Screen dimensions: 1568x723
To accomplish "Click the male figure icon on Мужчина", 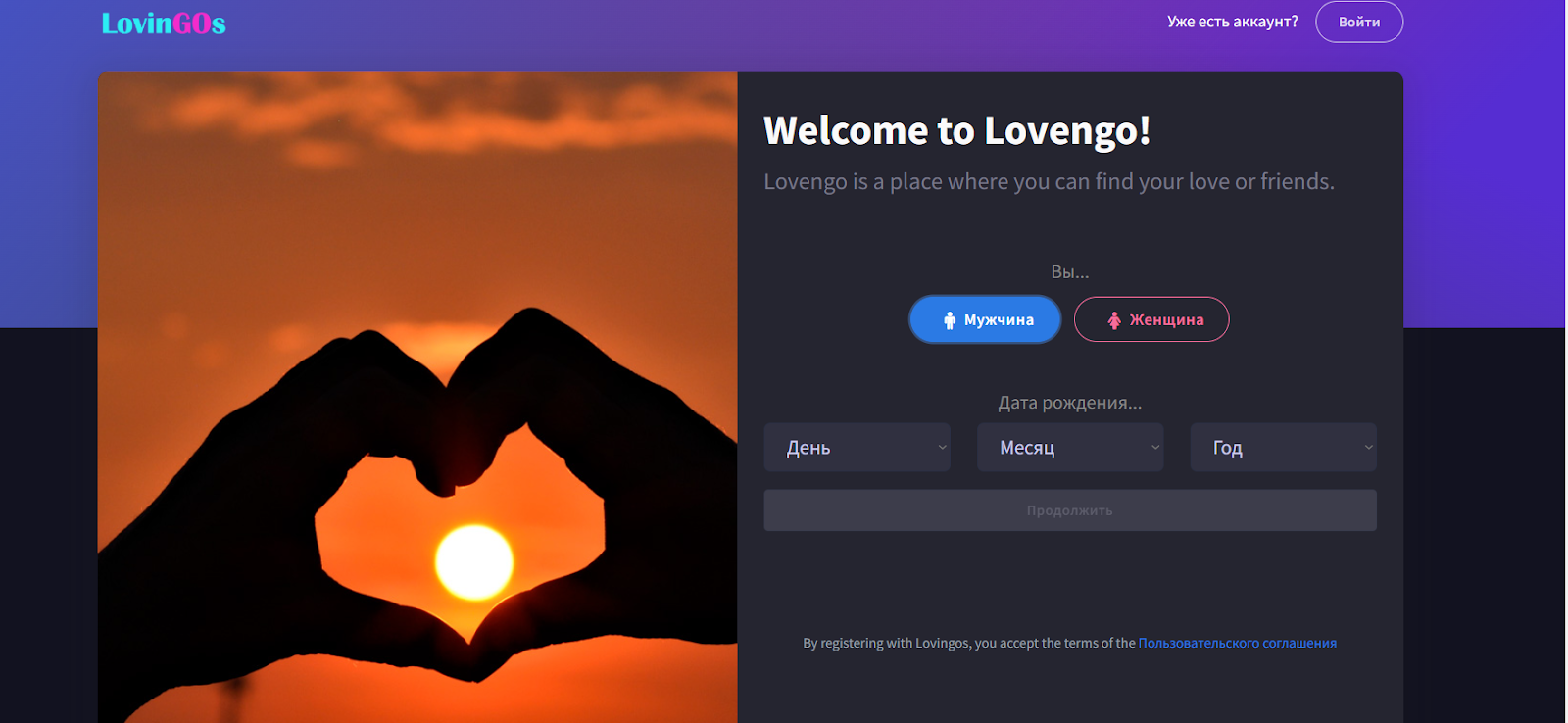I will click(x=949, y=320).
